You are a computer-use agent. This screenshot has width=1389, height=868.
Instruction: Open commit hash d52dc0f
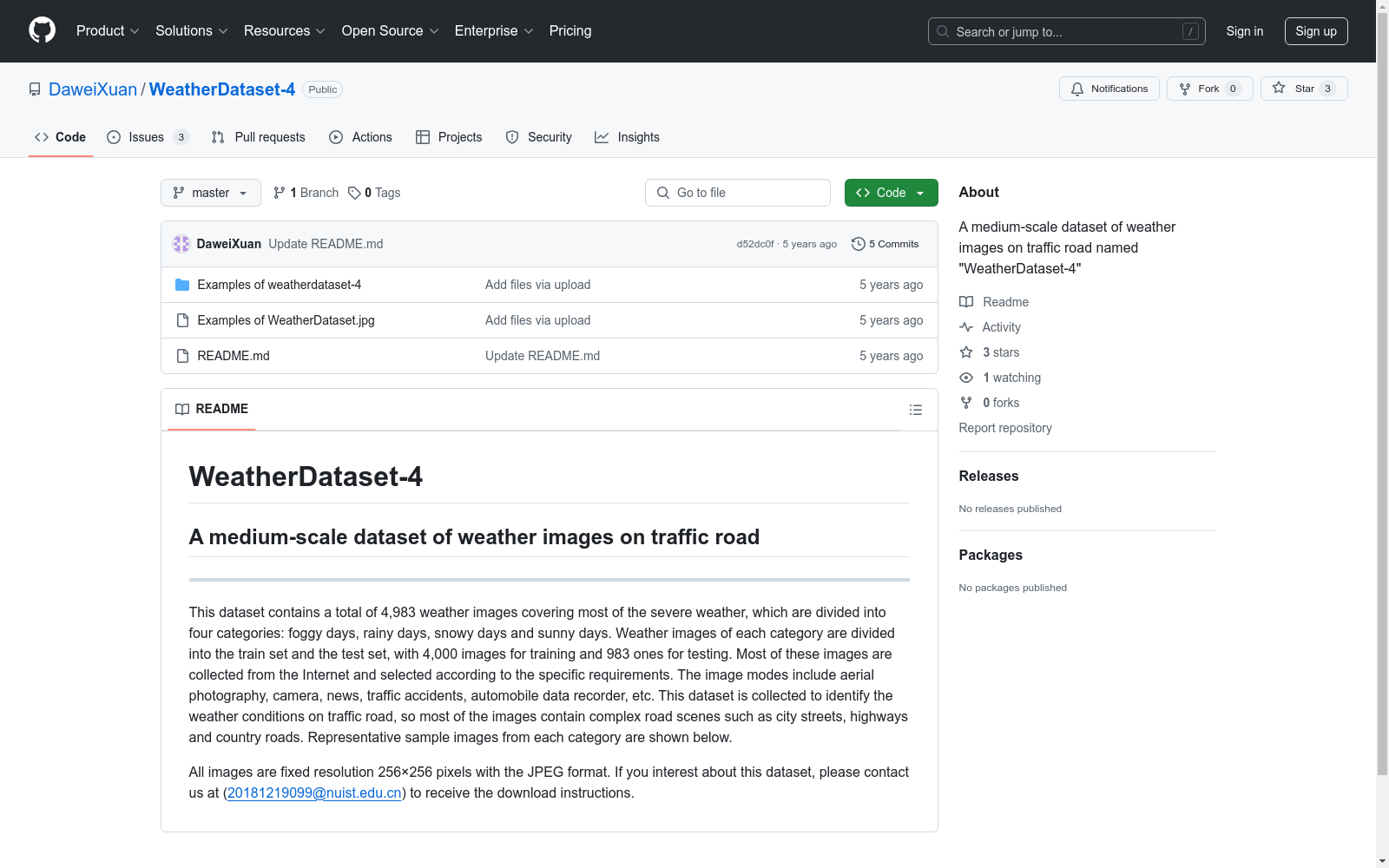pos(755,244)
